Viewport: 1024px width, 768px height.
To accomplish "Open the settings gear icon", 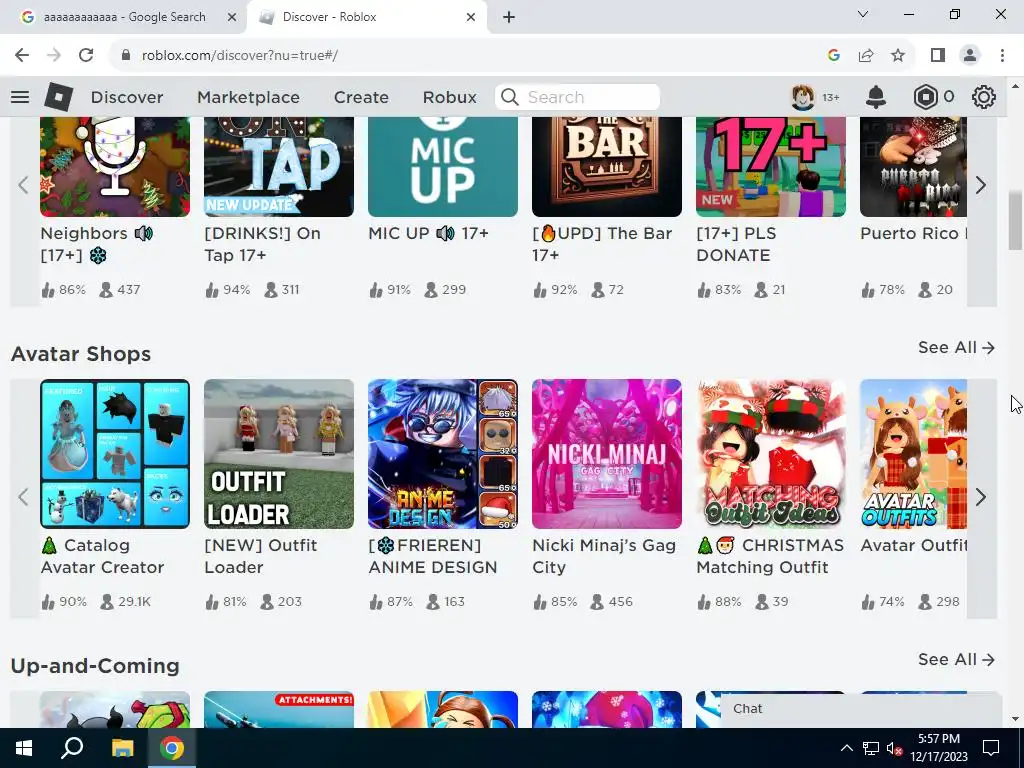I will coord(984,97).
